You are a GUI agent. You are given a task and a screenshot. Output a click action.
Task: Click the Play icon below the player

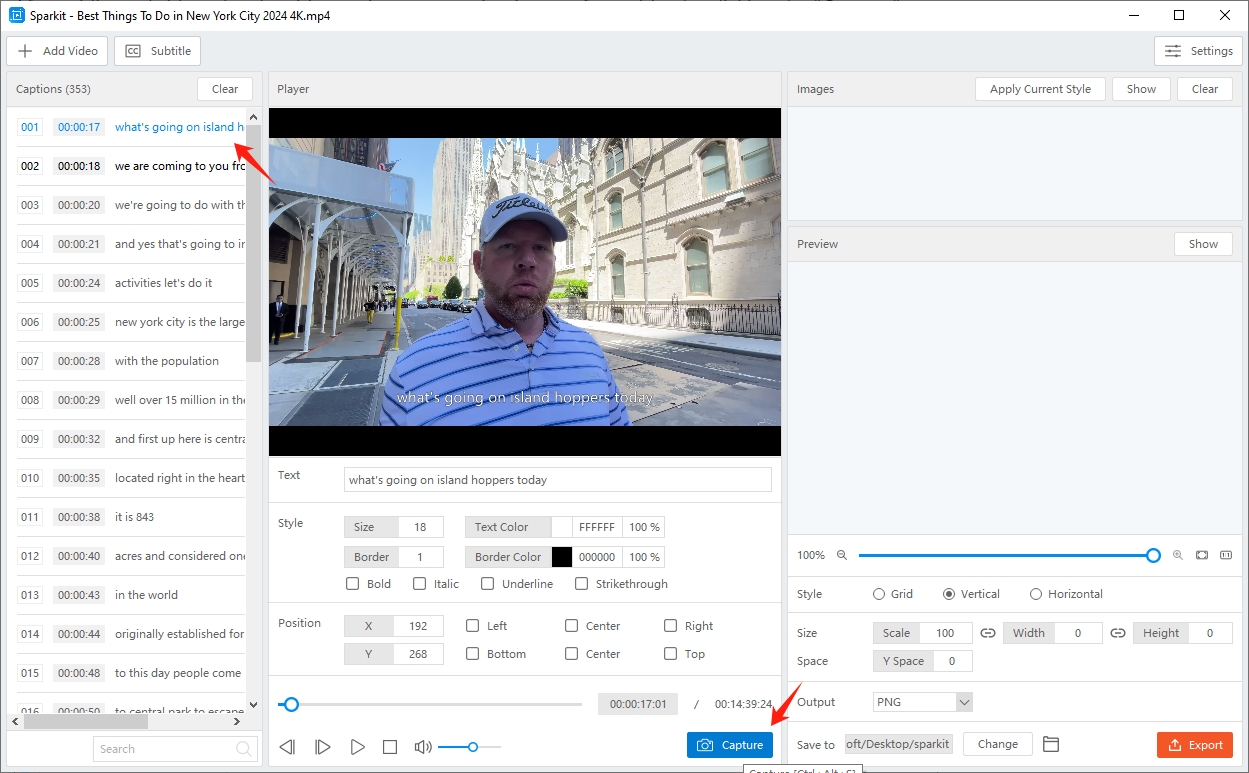[x=357, y=746]
